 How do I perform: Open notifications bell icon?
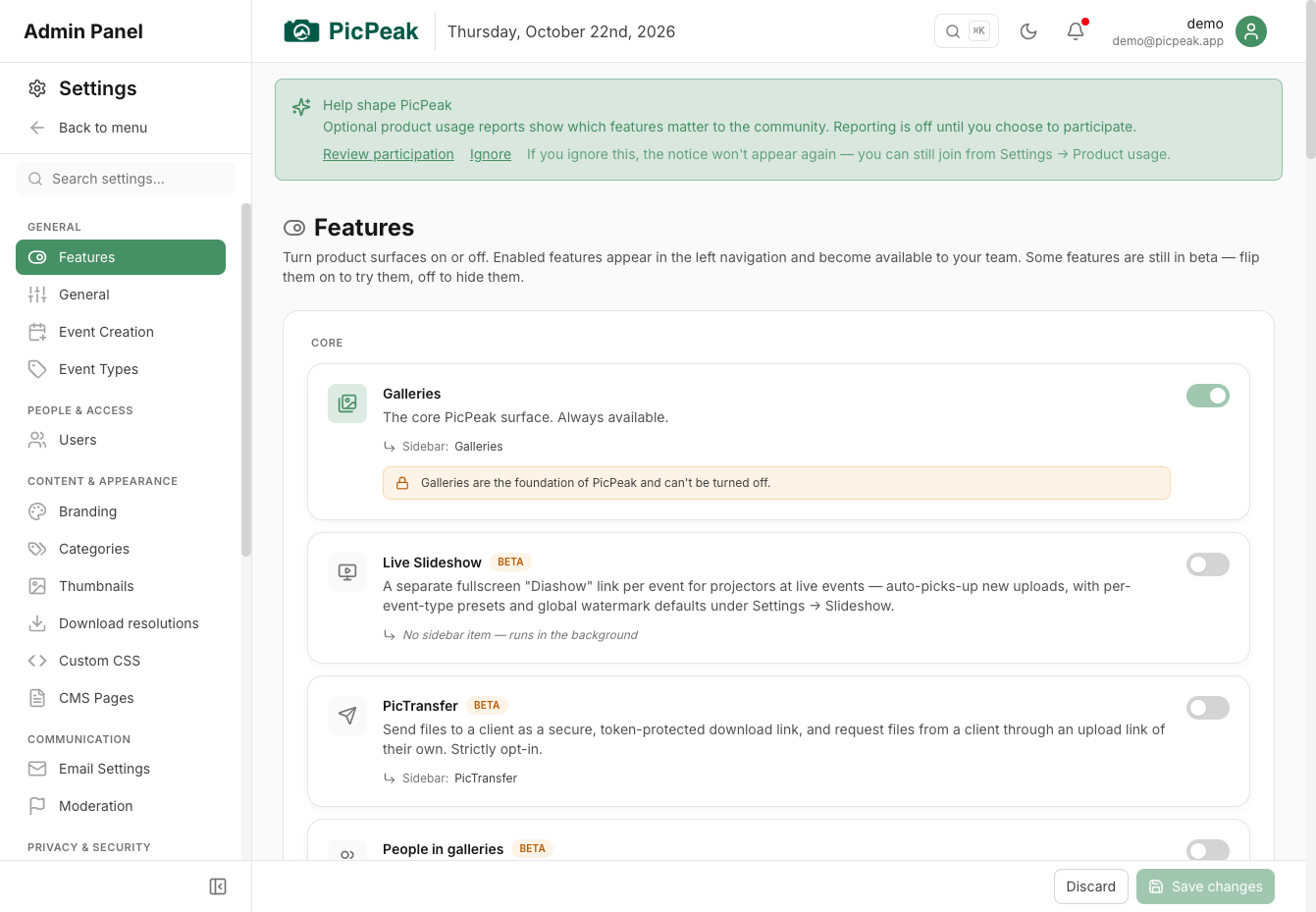click(x=1076, y=31)
